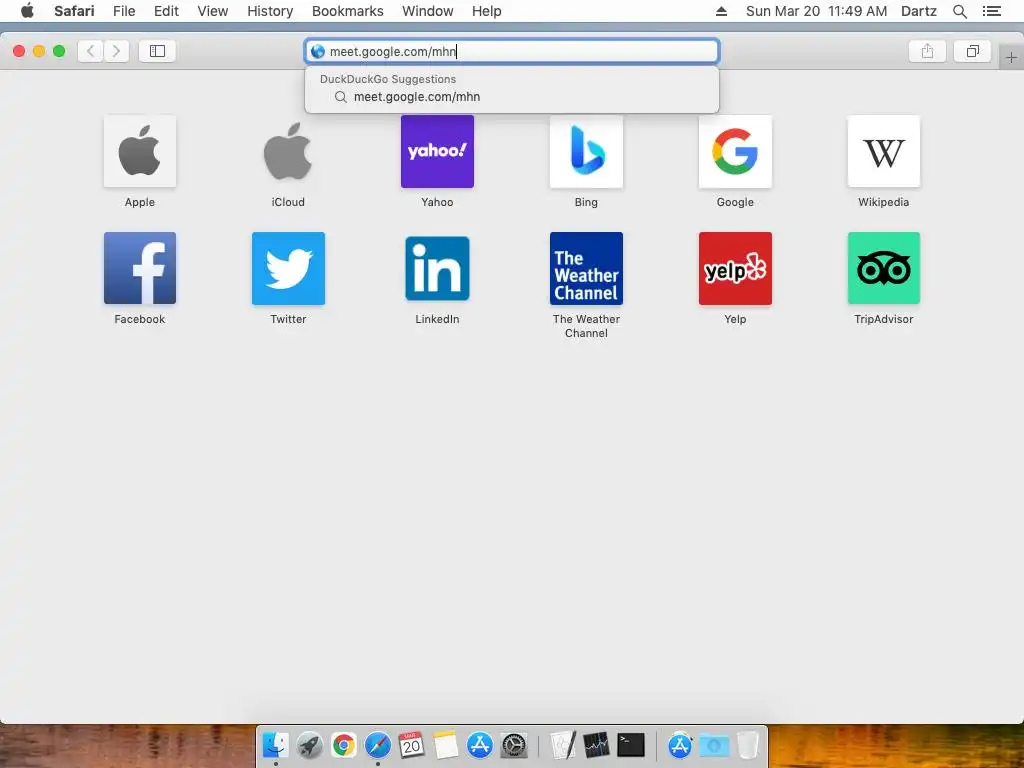
Task: Click the address bar showing meet.google.com/mhn
Action: point(512,52)
